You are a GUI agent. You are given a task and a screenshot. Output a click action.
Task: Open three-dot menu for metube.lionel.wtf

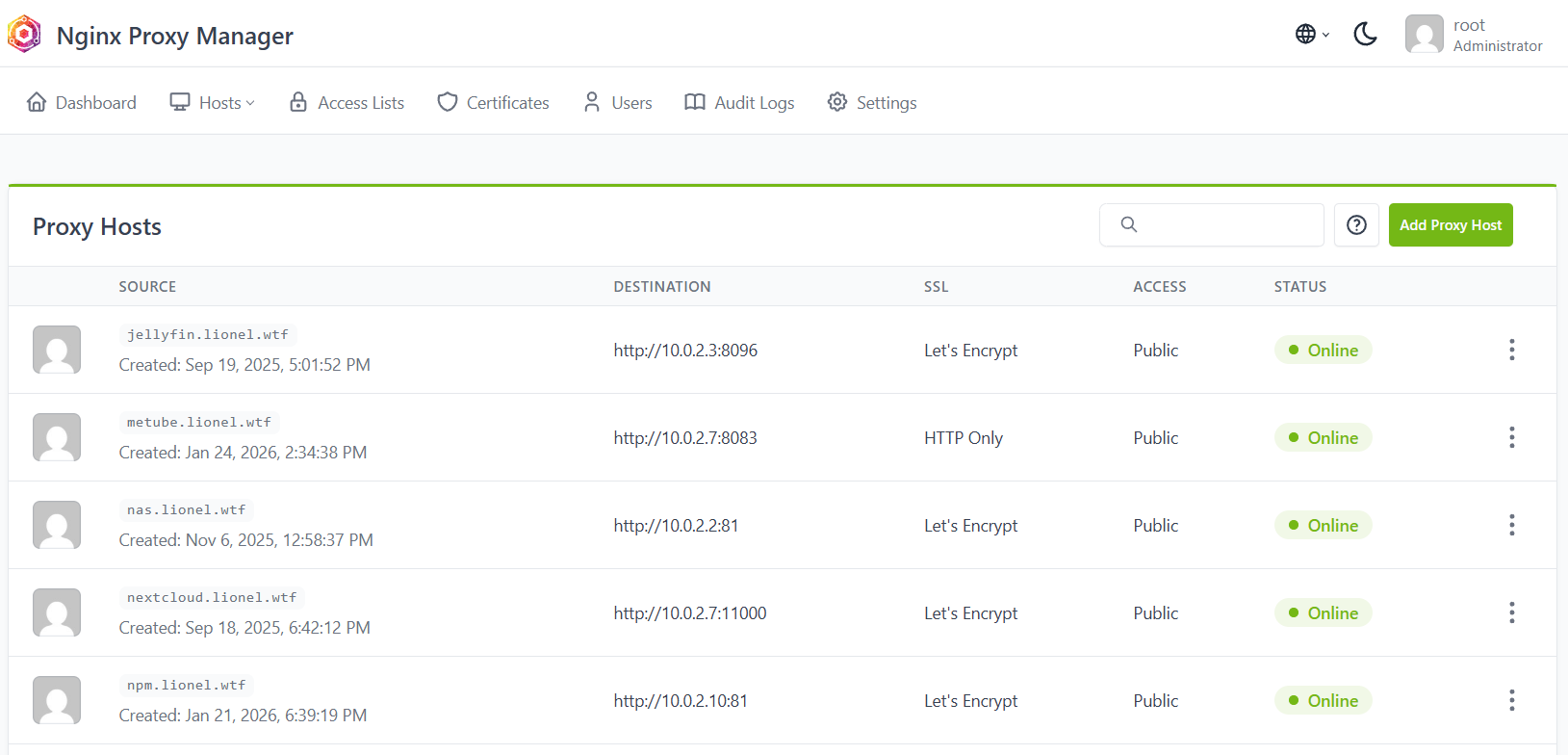click(x=1511, y=437)
